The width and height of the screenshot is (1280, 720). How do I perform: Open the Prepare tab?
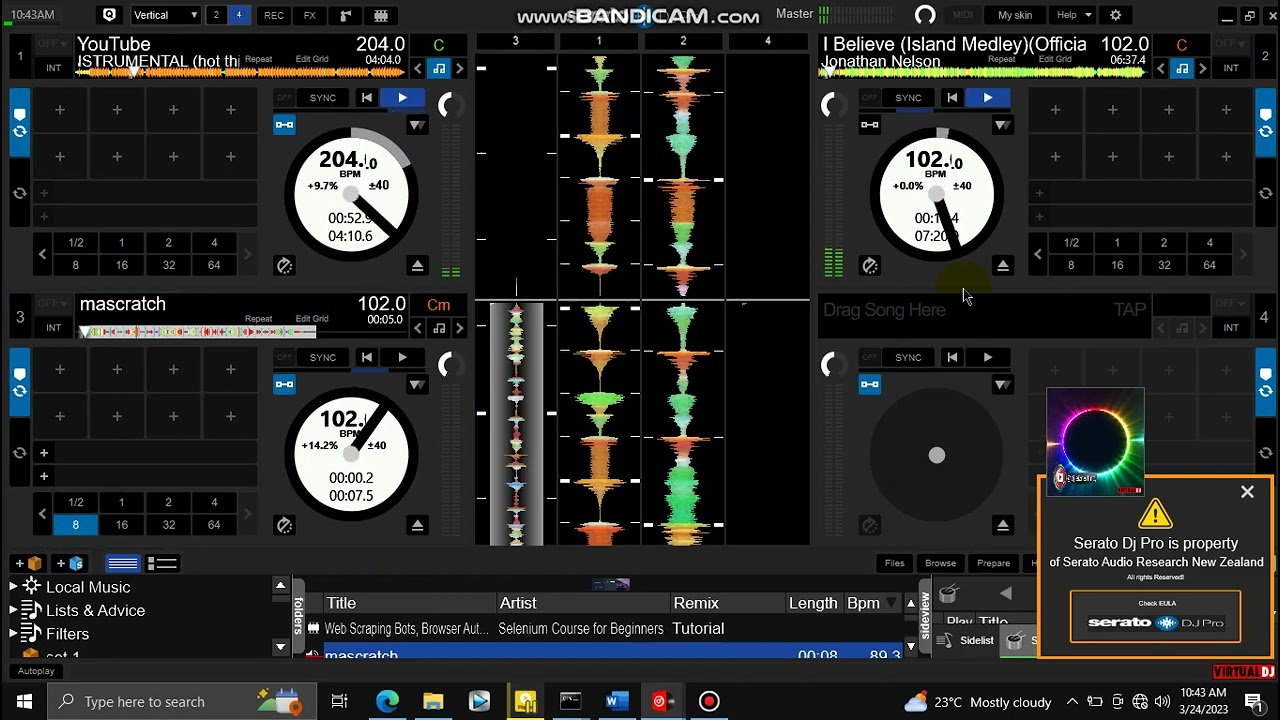993,563
